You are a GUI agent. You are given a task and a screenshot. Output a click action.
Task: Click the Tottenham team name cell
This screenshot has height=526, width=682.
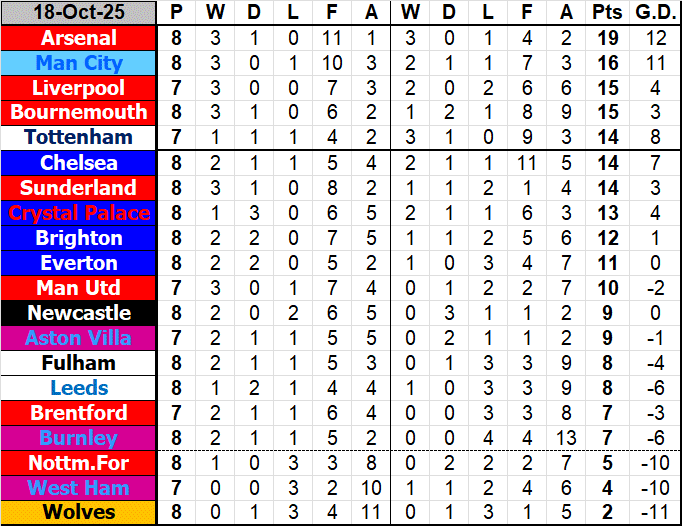[79, 137]
